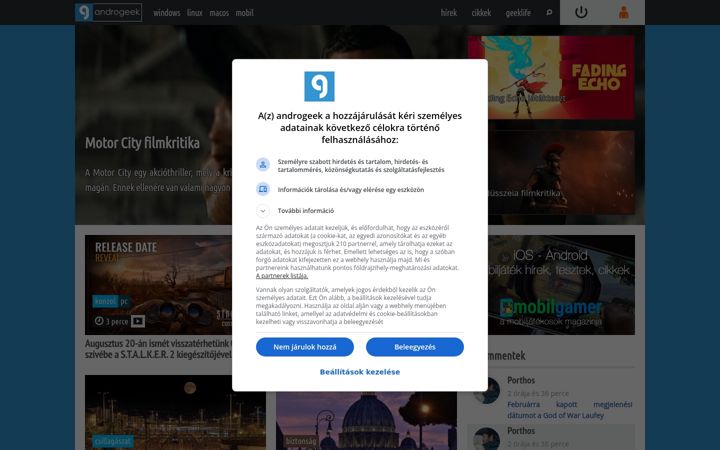Image resolution: width=720 pixels, height=450 pixels.
Task: Open the Odüsszeia filmkritika thumbnail
Action: pyautogui.click(x=561, y=172)
